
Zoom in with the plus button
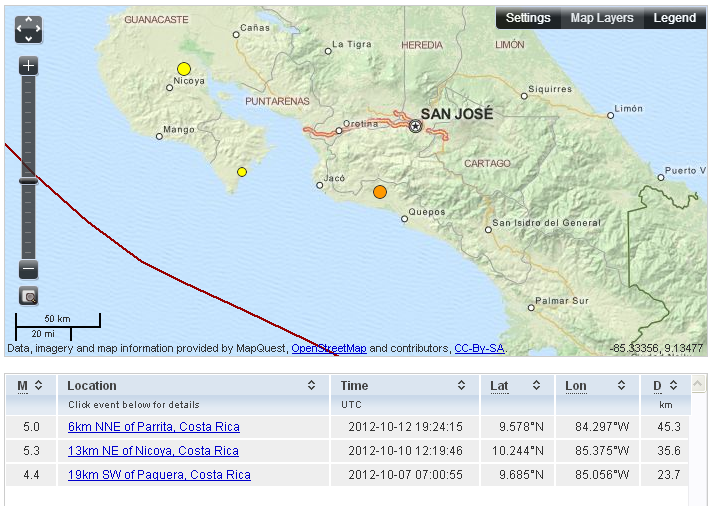[28, 66]
